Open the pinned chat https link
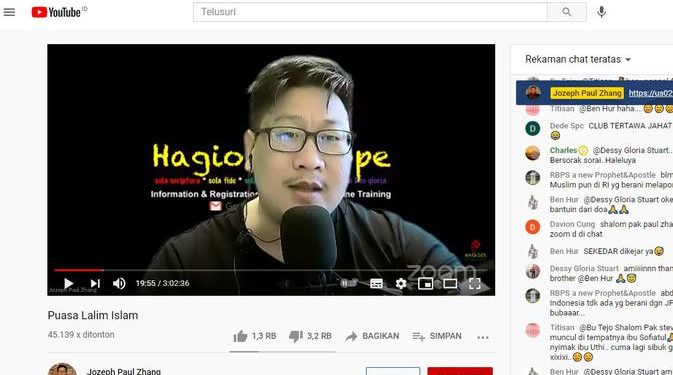Viewport: 673px width, 375px height. 651,93
